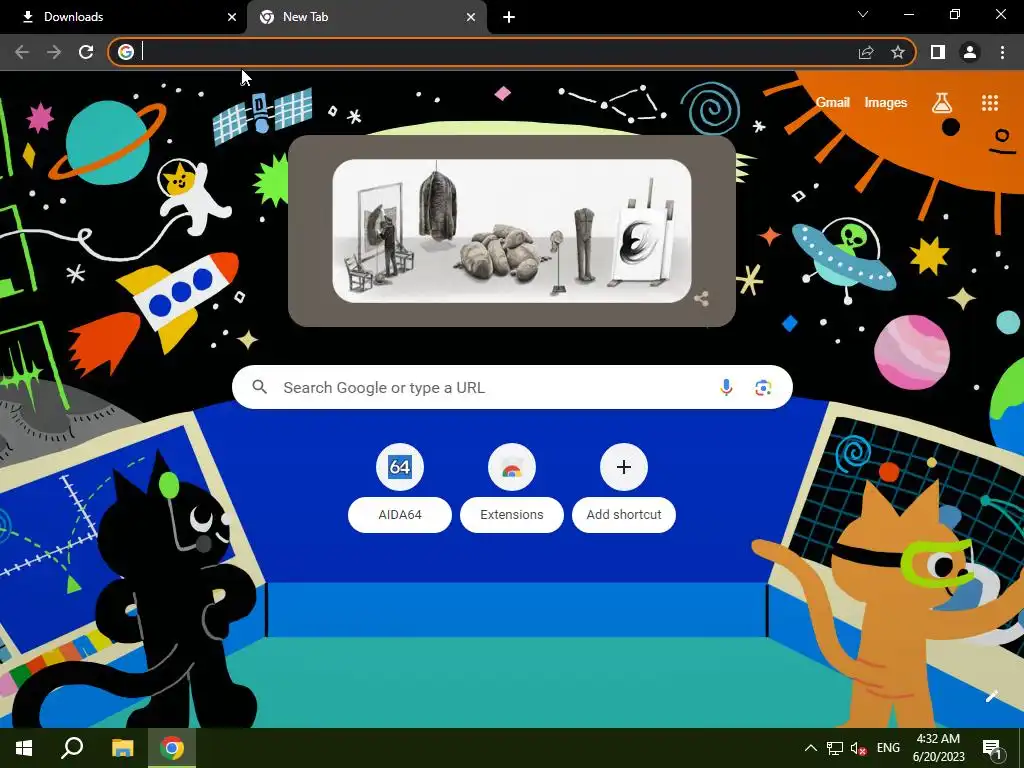Image resolution: width=1024 pixels, height=768 pixels.
Task: Share this page icon in address bar
Action: pos(866,52)
